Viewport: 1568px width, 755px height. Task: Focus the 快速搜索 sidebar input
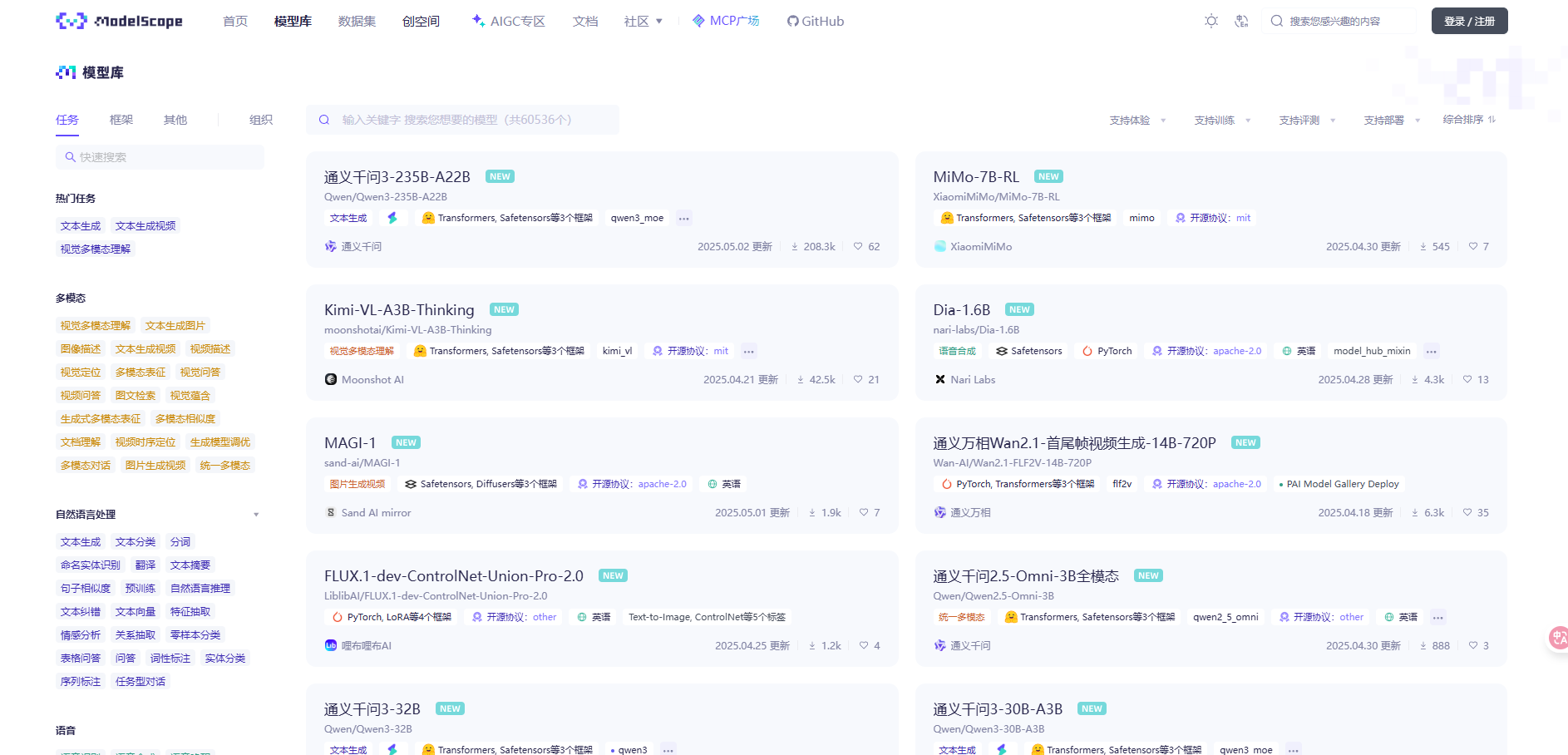tap(160, 157)
